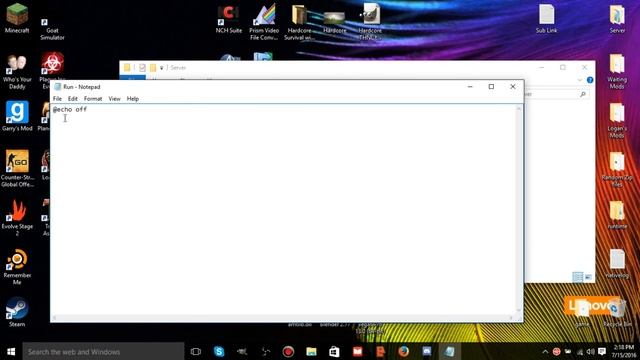This screenshot has height=360, width=640.
Task: Click the '@echo off' line in Notepad
Action: coord(70,109)
